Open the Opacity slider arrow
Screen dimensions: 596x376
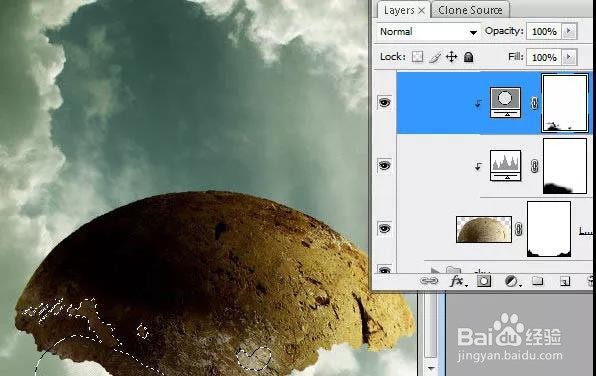coord(569,31)
